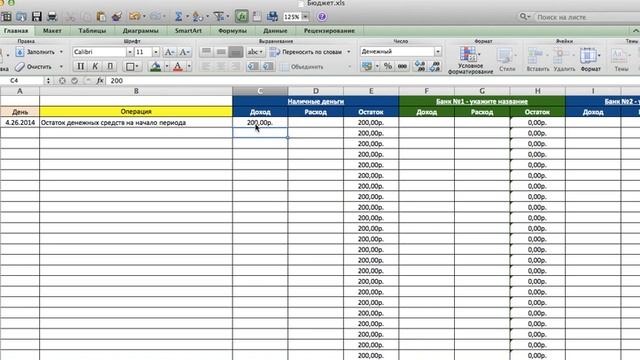This screenshot has height=360, width=640.
Task: Click the Paste clipboard icon
Action: [101, 16]
